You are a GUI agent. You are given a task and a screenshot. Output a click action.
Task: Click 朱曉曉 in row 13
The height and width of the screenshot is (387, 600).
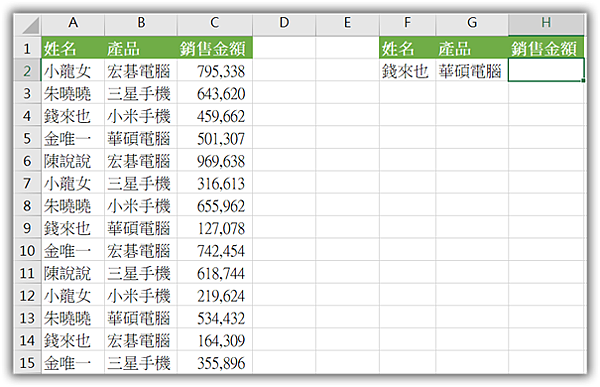pyautogui.click(x=67, y=318)
